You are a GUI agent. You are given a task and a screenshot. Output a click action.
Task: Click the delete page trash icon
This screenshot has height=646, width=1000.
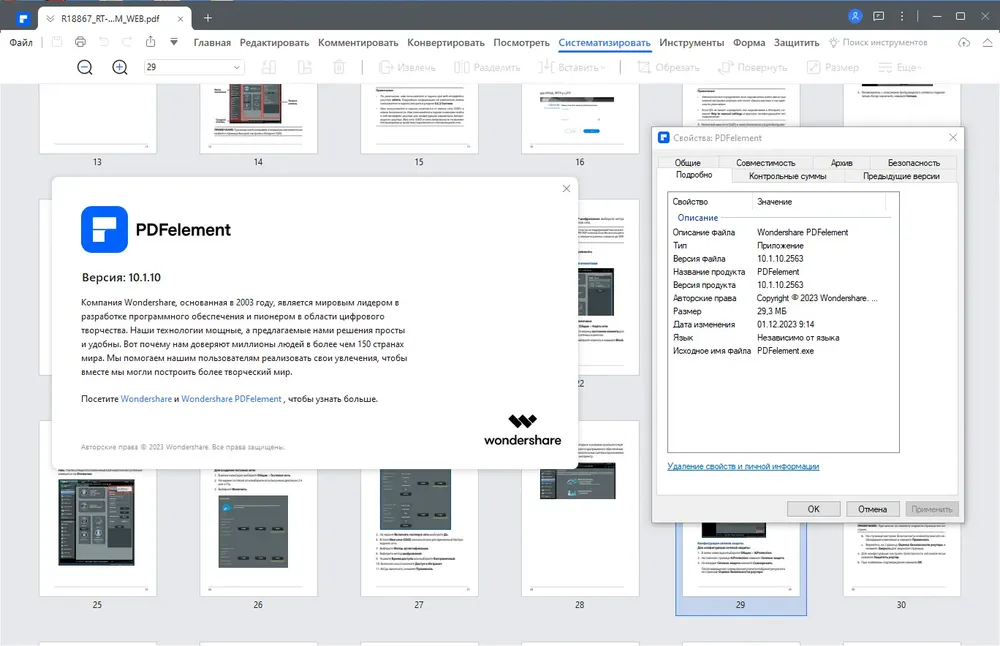pos(339,67)
